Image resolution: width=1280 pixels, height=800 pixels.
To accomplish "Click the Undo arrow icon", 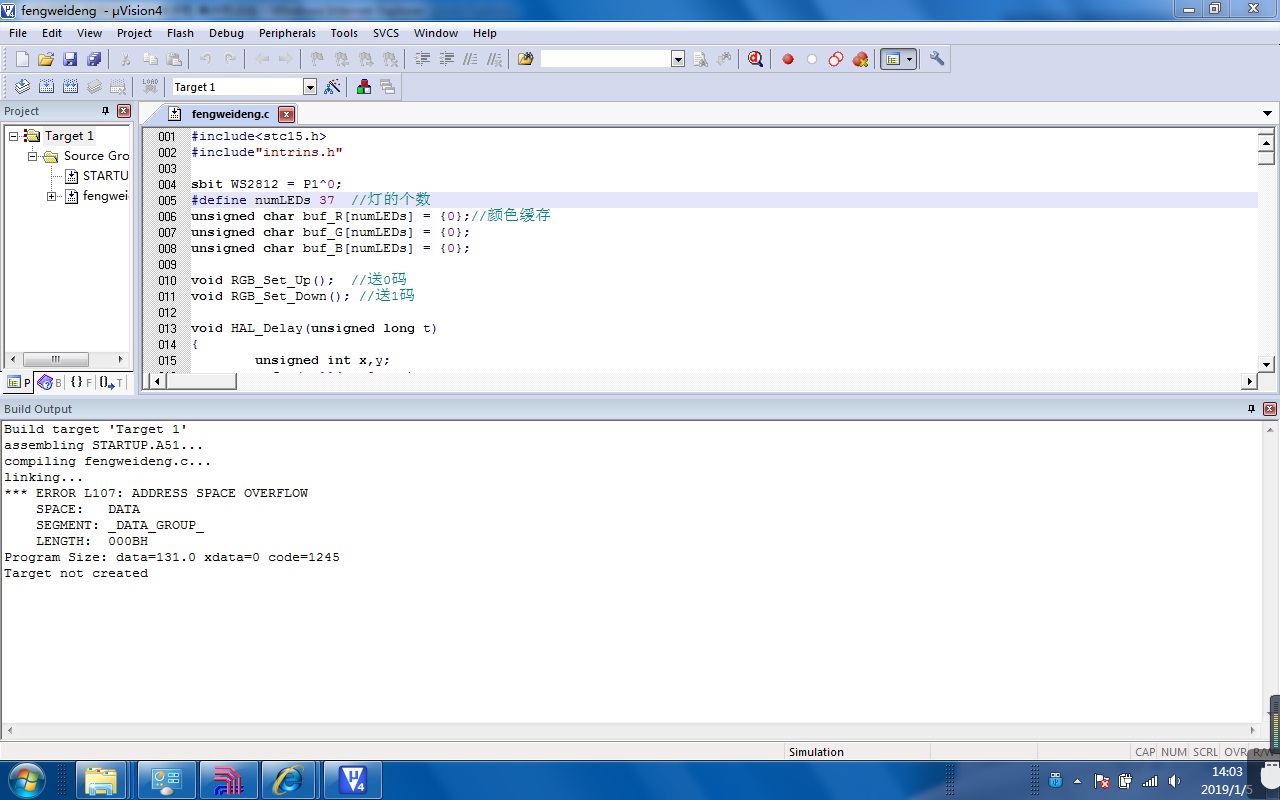I will click(206, 59).
